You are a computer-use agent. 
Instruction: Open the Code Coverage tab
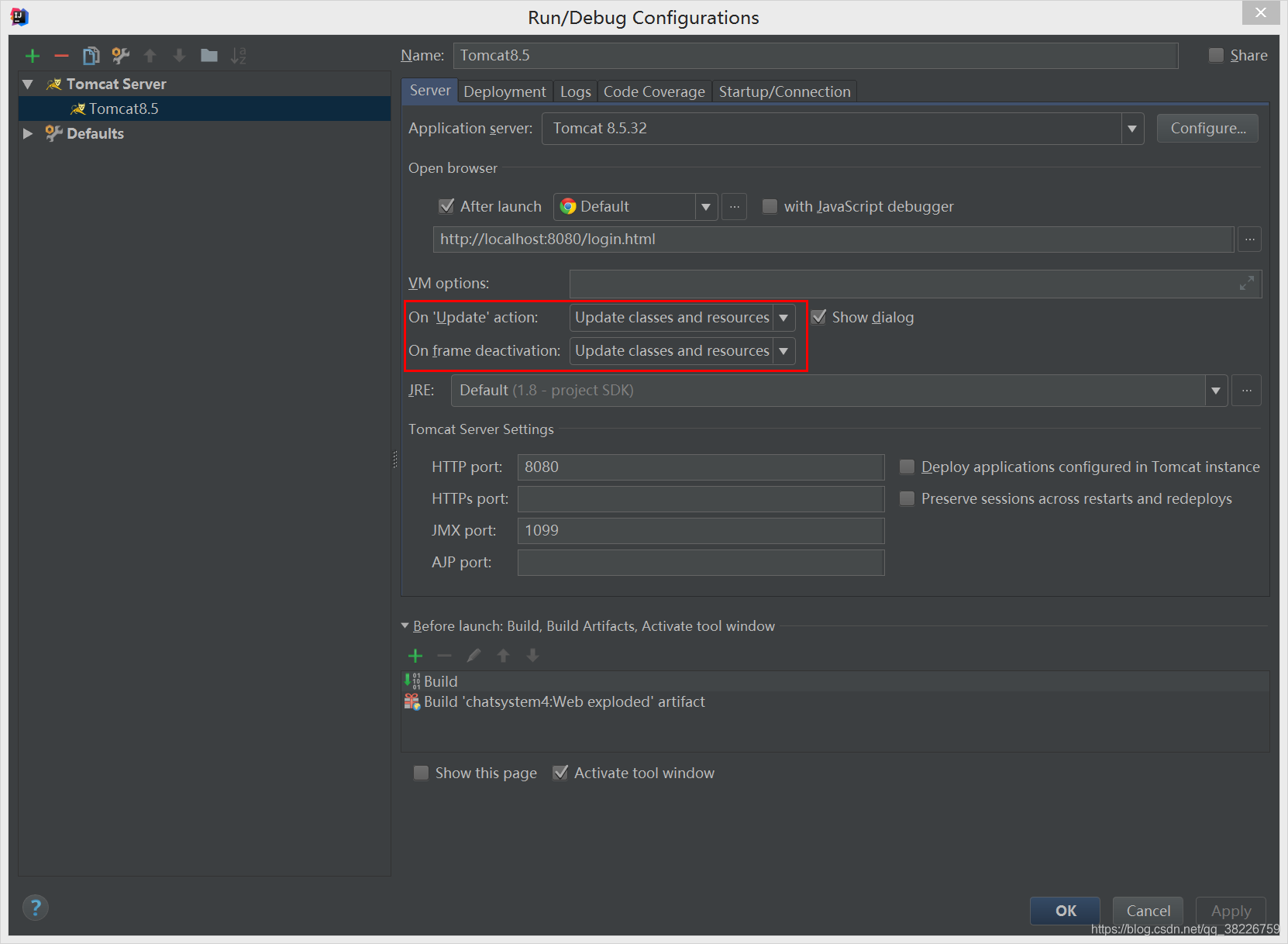[654, 91]
